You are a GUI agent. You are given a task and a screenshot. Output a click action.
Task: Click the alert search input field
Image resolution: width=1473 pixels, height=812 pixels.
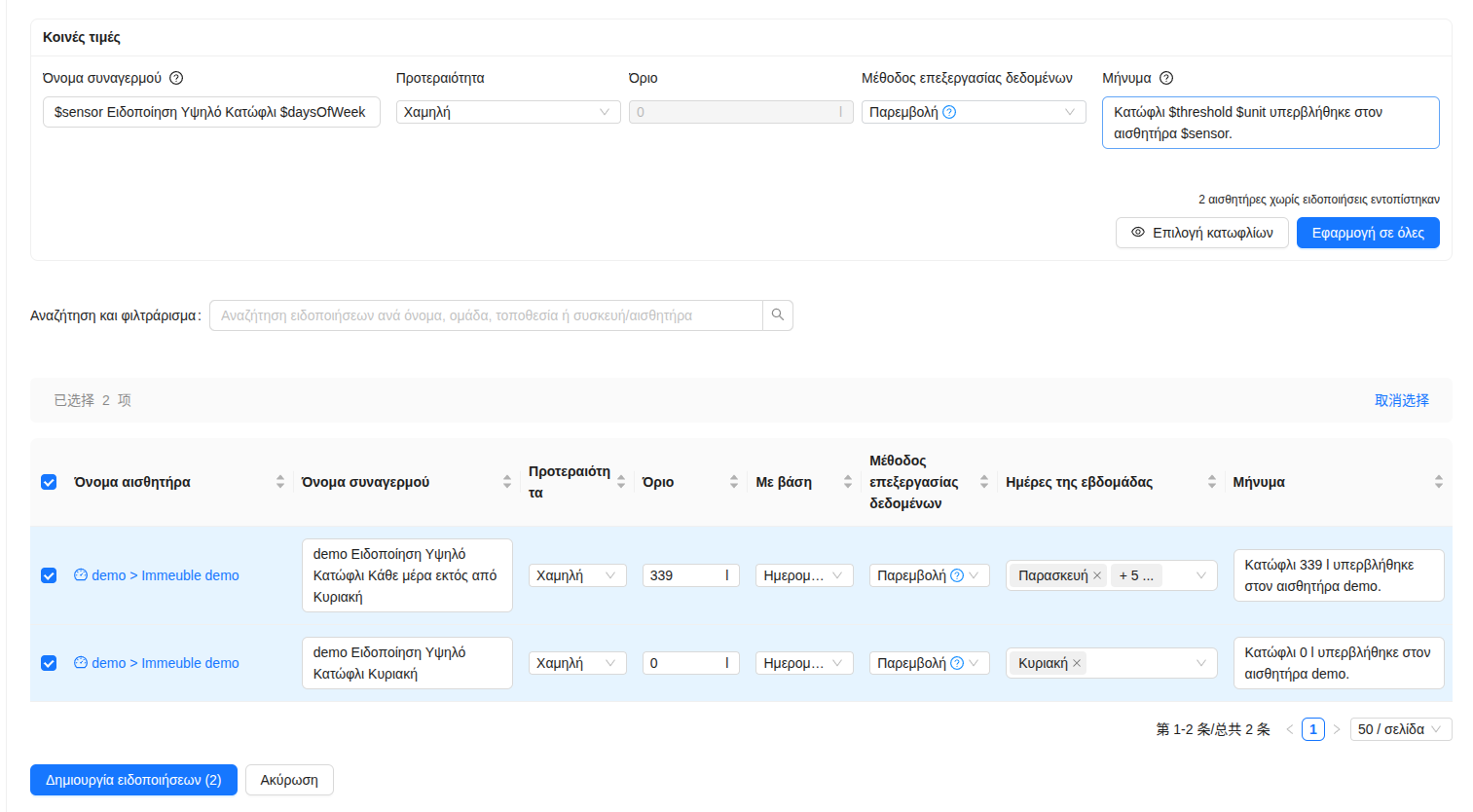tap(486, 315)
